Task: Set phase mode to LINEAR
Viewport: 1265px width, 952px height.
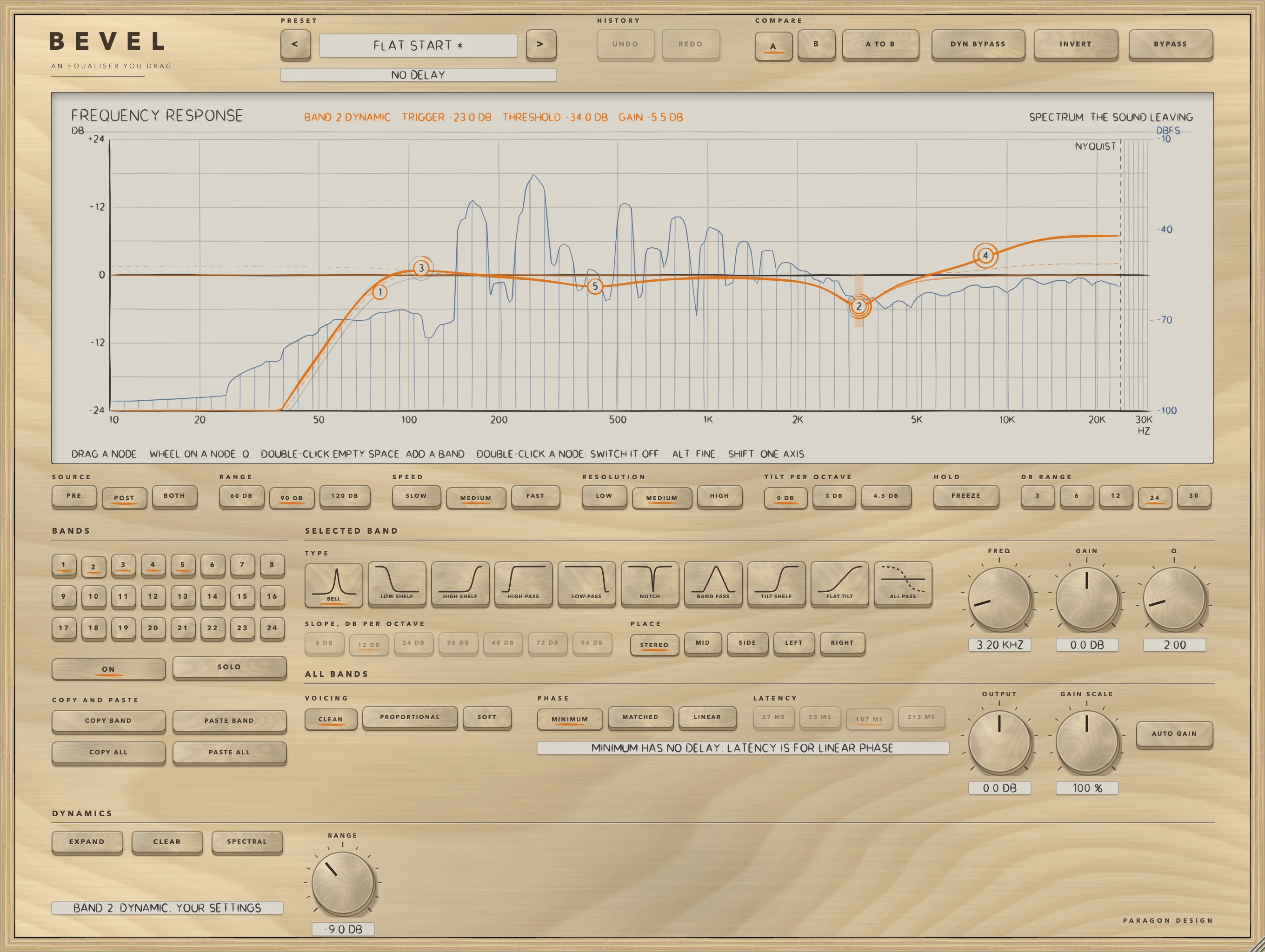Action: coord(707,717)
